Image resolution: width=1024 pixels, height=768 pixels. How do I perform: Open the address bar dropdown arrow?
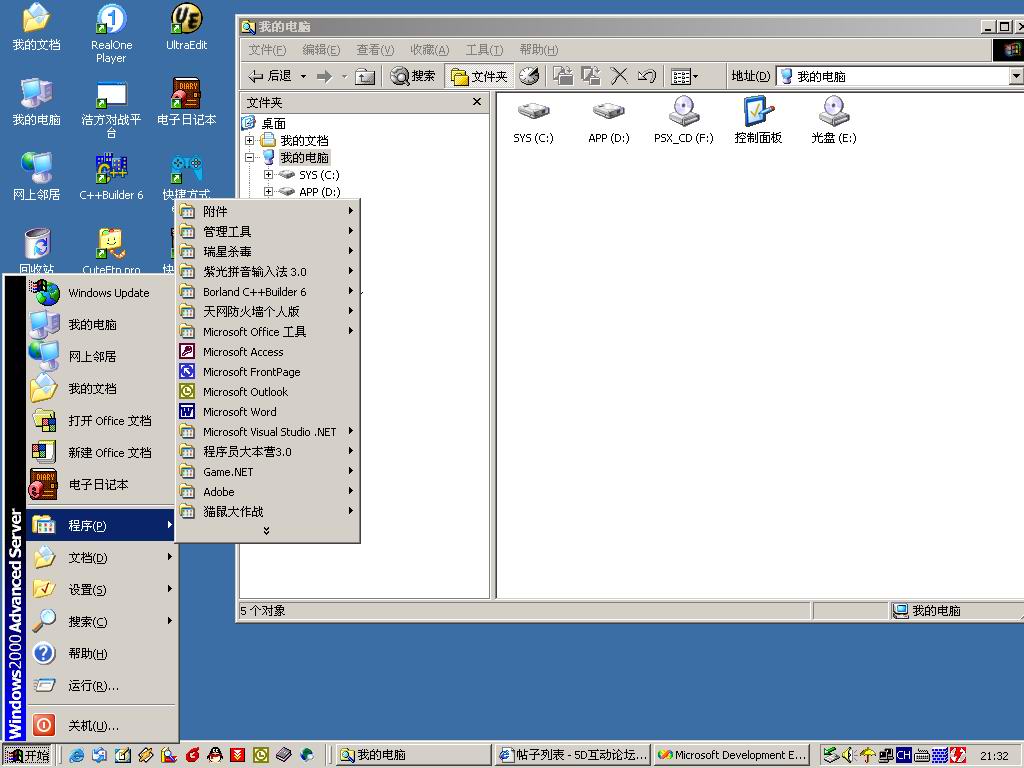point(1016,76)
